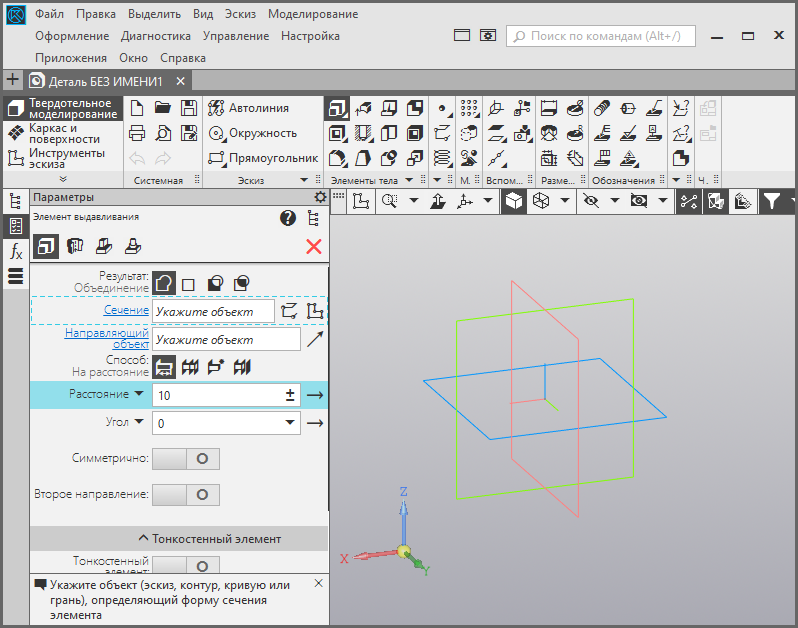Expand the toolbar set list chevron
The width and height of the screenshot is (798, 628).
pos(63,179)
